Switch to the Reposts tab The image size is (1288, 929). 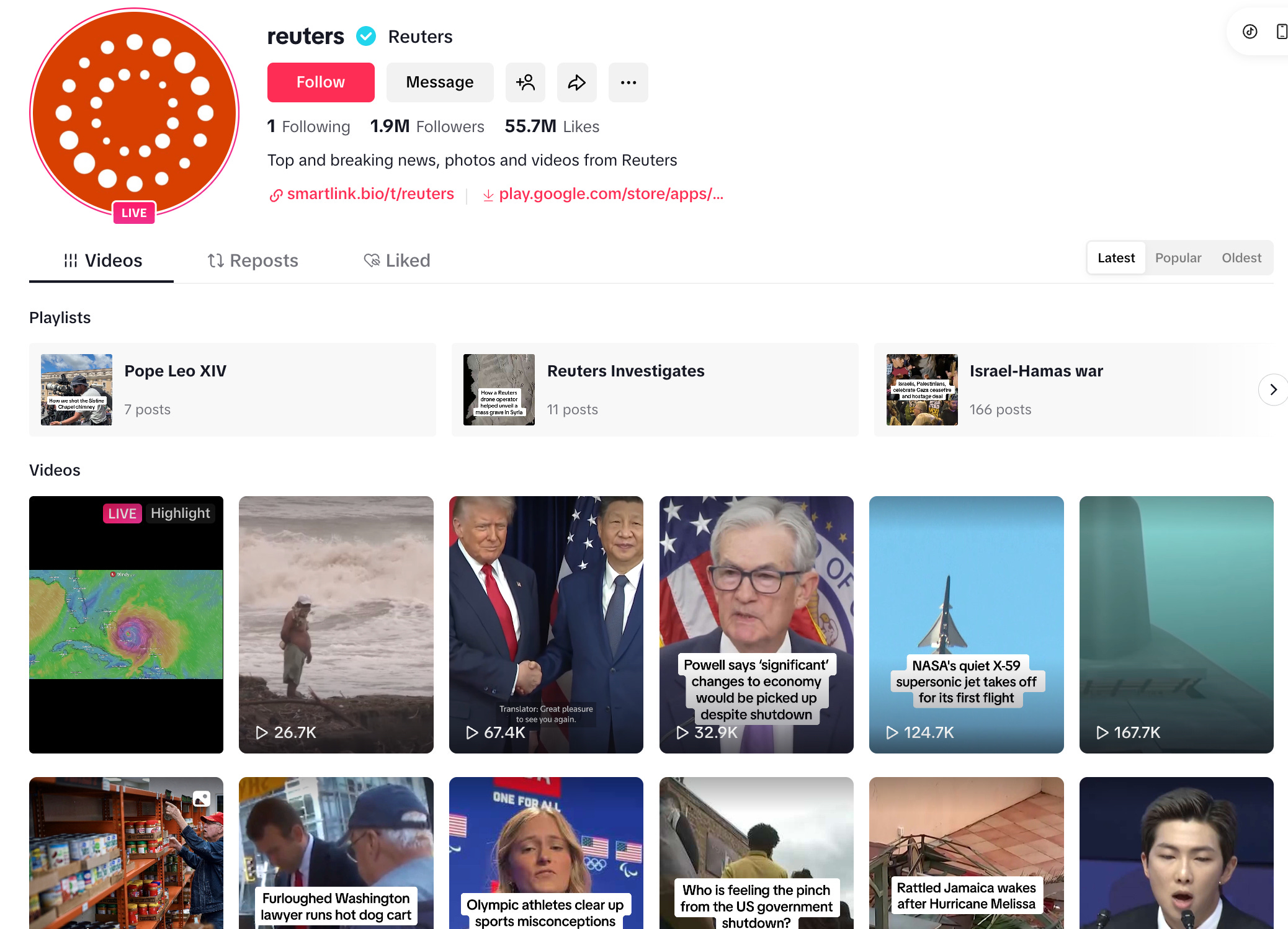(x=253, y=260)
